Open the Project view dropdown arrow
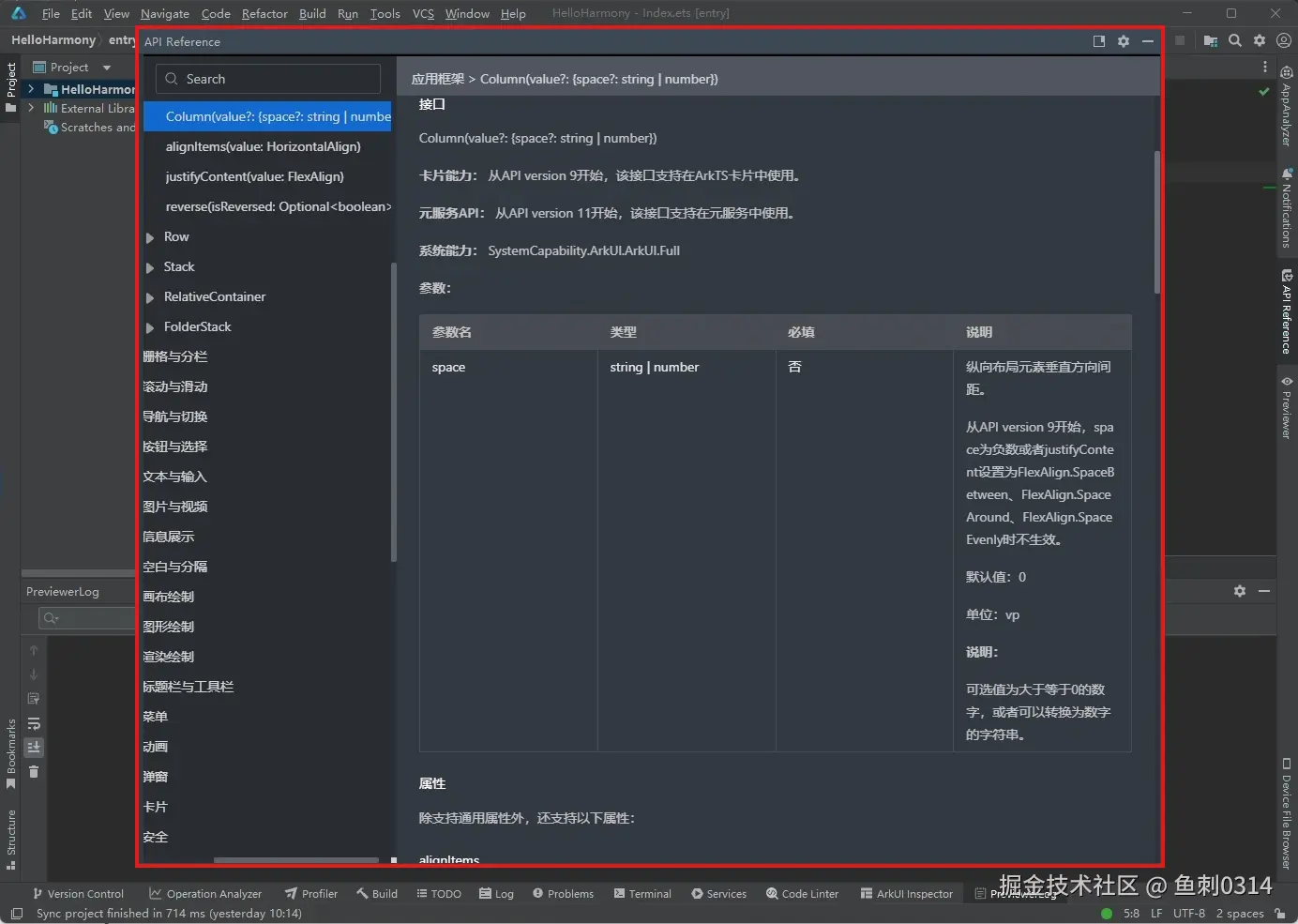This screenshot has width=1298, height=924. click(107, 68)
